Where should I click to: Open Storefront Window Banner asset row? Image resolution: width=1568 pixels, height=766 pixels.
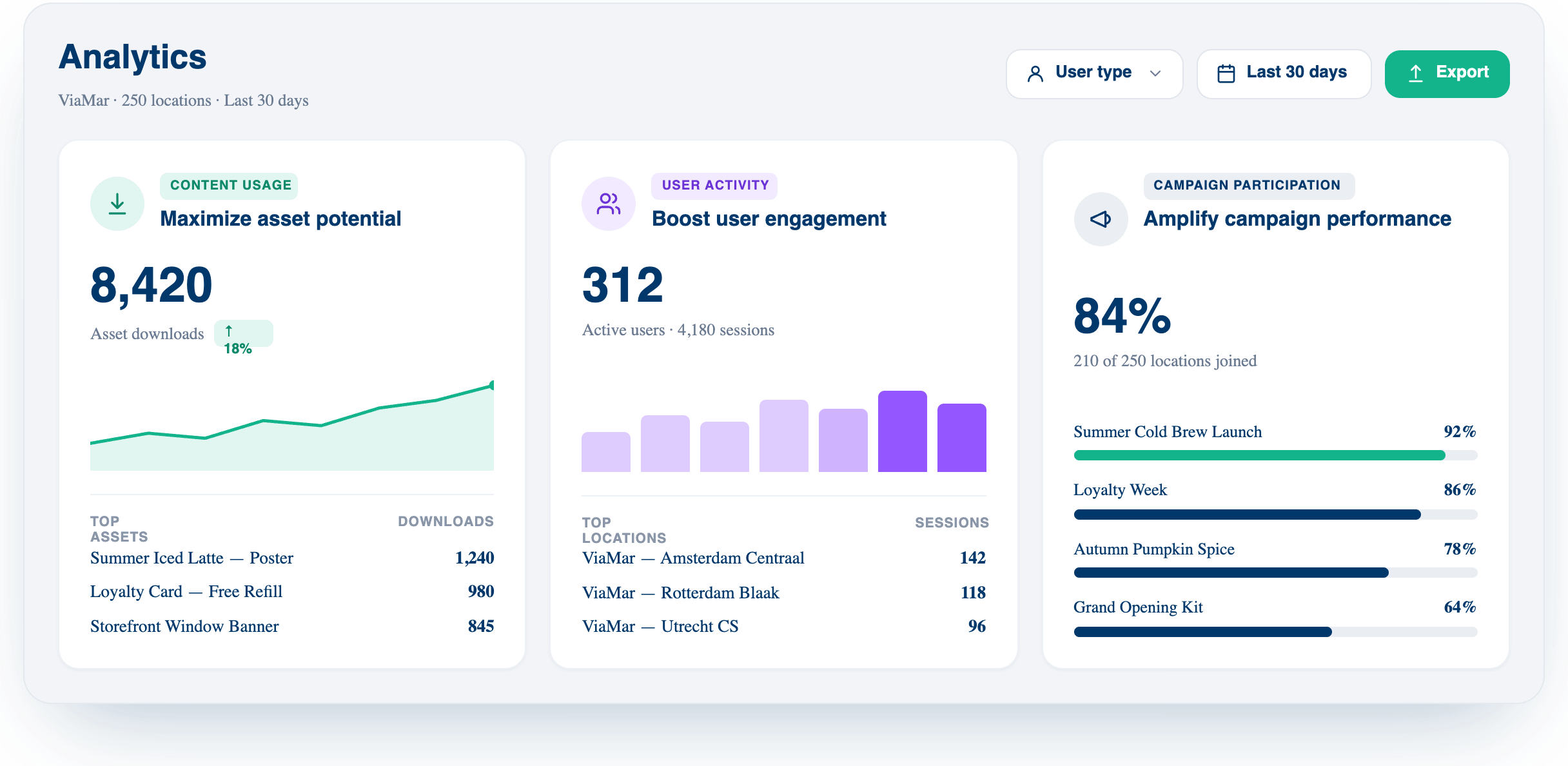pos(292,626)
